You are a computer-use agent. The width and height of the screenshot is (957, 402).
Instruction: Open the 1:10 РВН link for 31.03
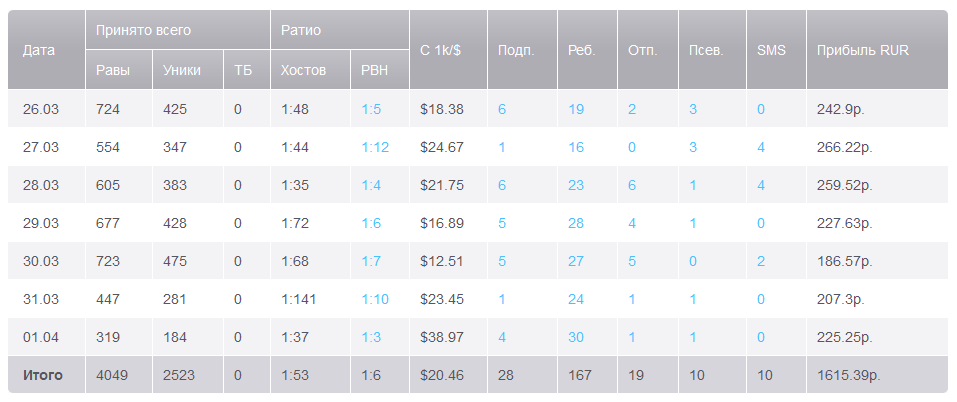coord(375,299)
